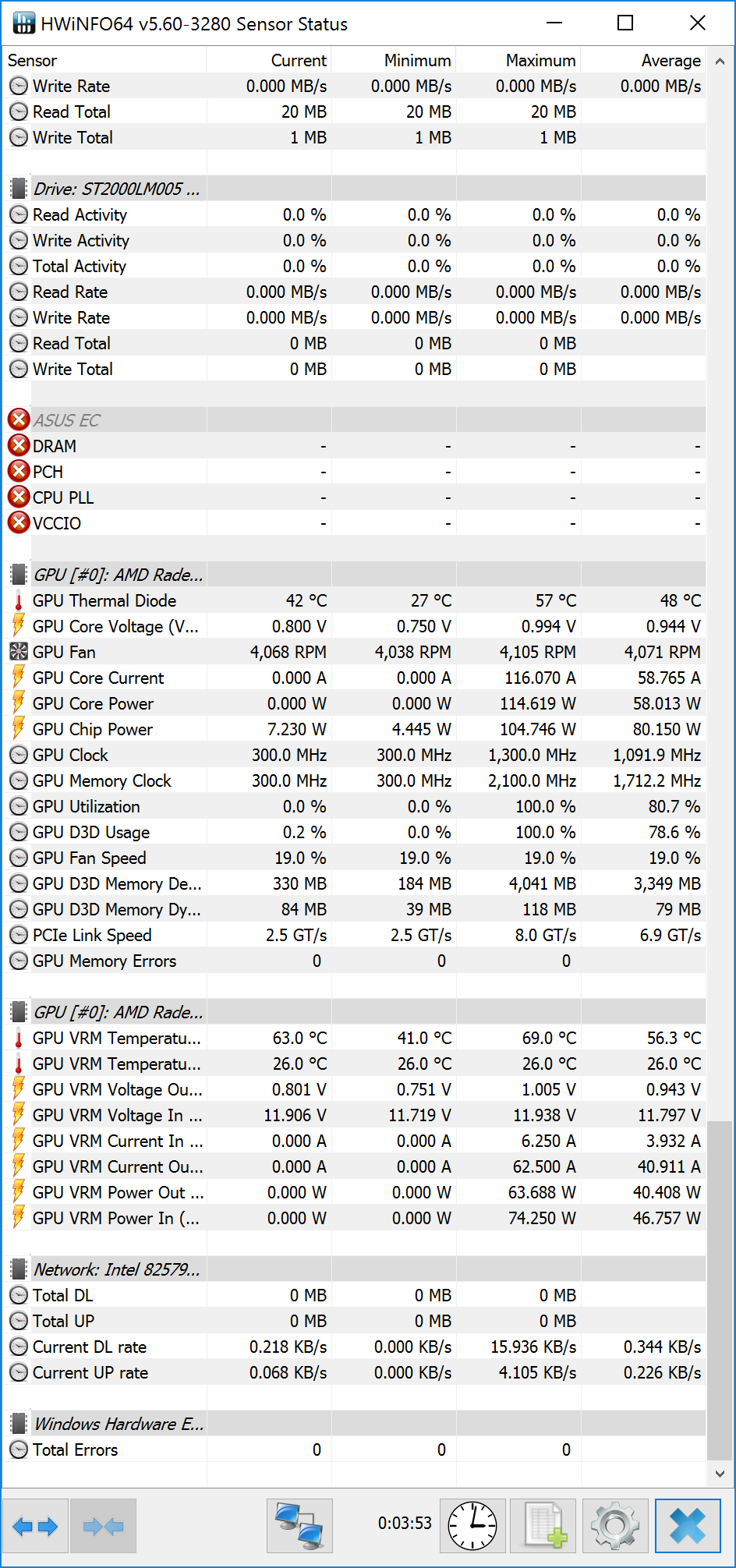This screenshot has height=1568, width=736.
Task: Reset min/max values with clock icon
Action: (472, 1526)
